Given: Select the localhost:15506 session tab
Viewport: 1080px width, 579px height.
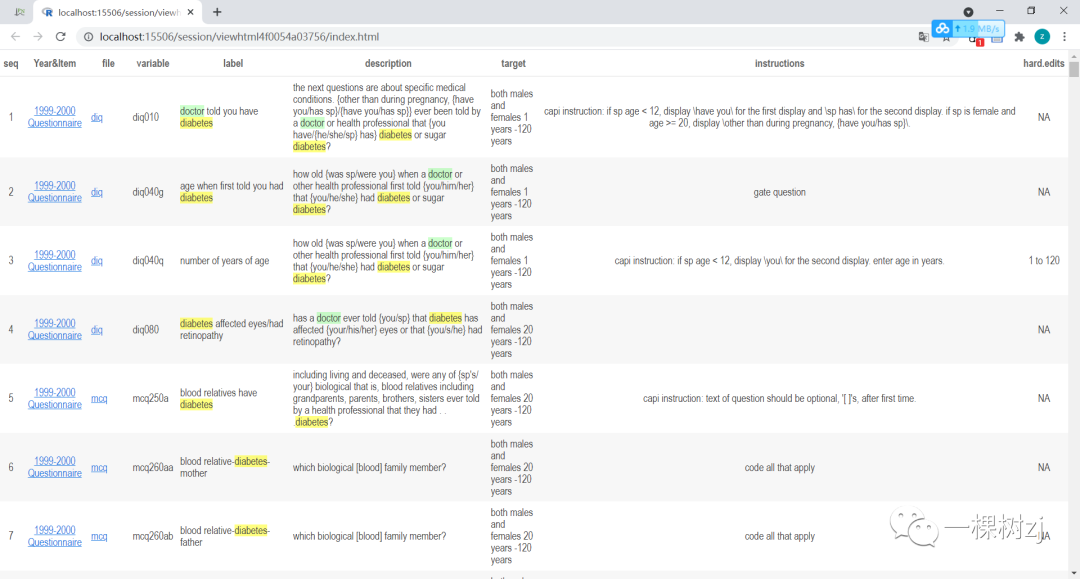Looking at the screenshot, I should (117, 12).
